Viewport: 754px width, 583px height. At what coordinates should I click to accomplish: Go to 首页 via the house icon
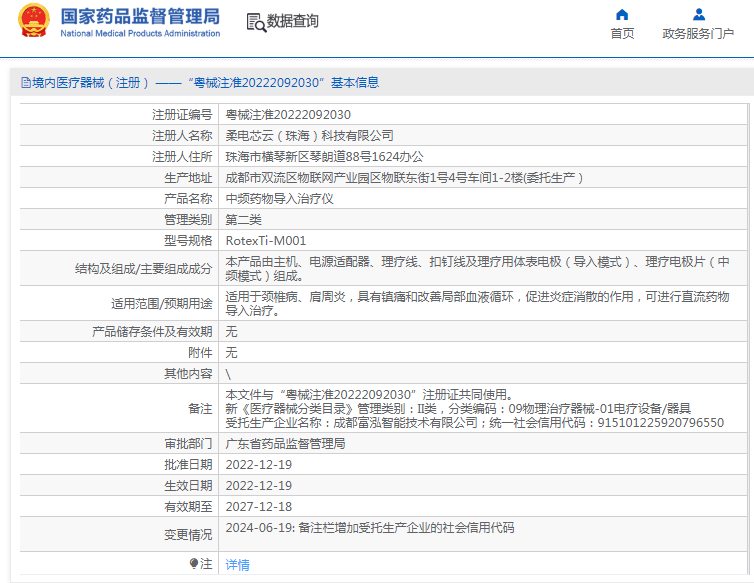point(622,15)
